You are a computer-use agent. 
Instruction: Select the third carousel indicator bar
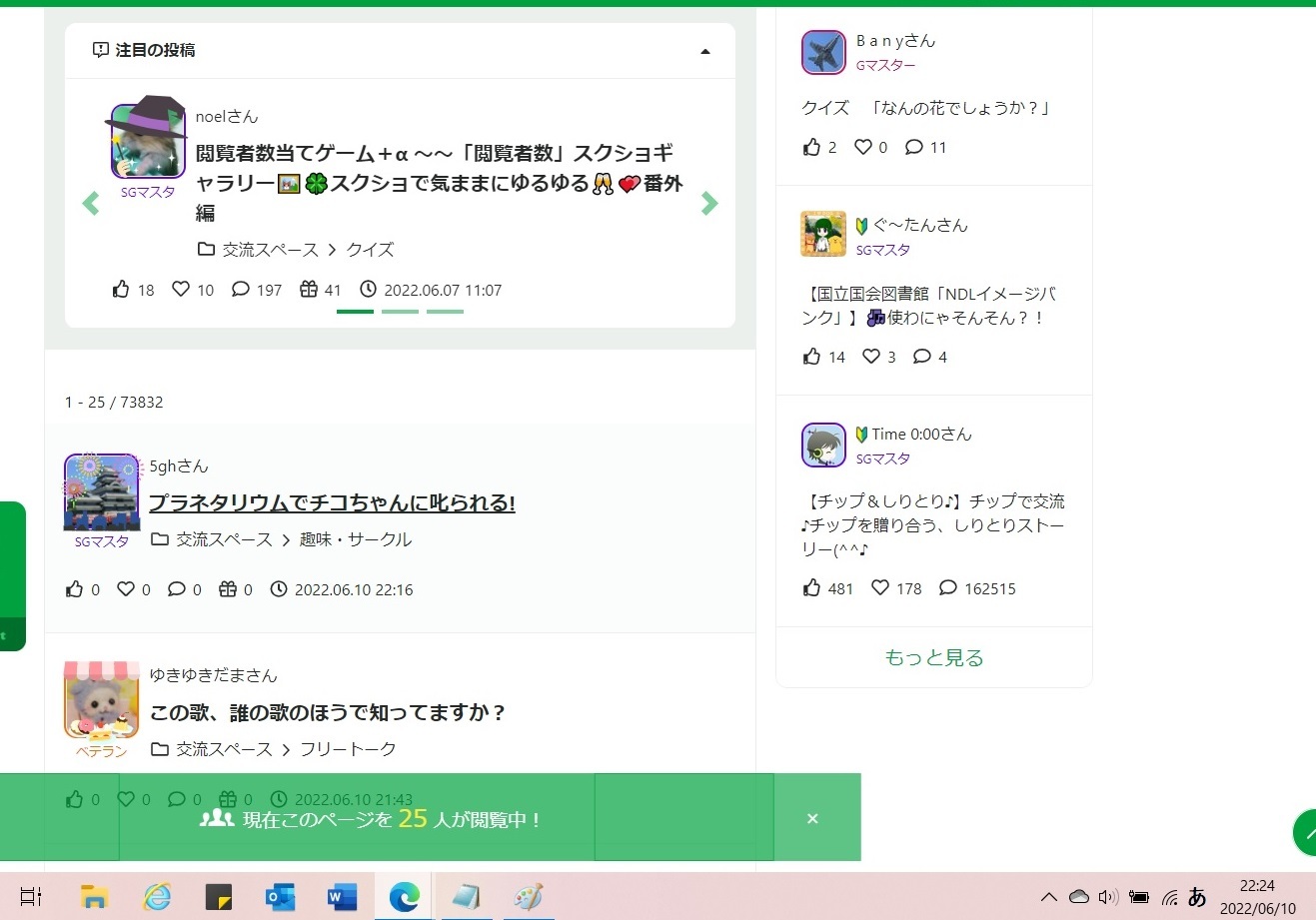click(x=445, y=312)
